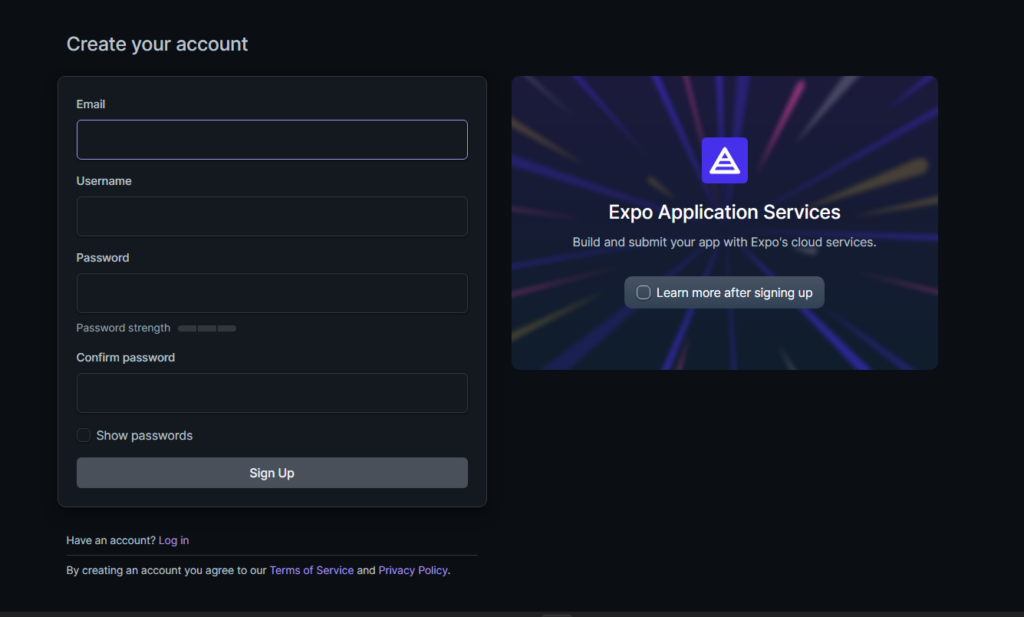Click the Sign Up button
Image resolution: width=1024 pixels, height=617 pixels.
pyautogui.click(x=272, y=473)
